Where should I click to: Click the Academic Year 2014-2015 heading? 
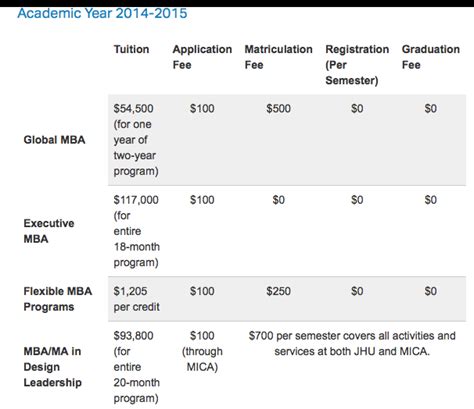point(102,13)
